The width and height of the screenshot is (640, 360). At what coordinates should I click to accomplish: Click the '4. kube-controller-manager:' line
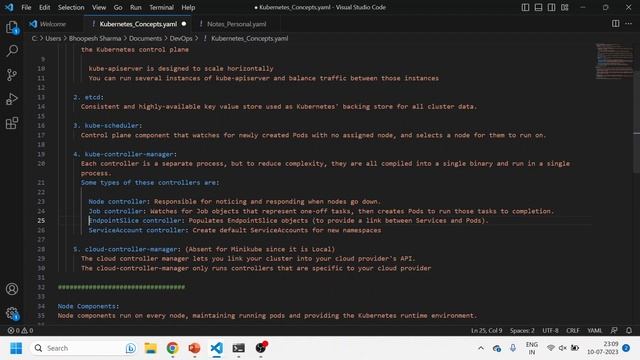coord(125,154)
